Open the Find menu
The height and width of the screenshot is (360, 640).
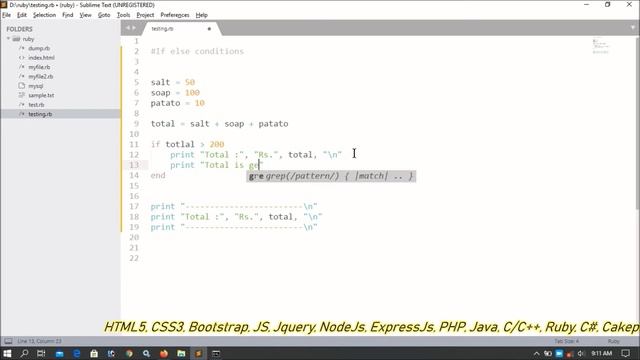[x=68, y=15]
